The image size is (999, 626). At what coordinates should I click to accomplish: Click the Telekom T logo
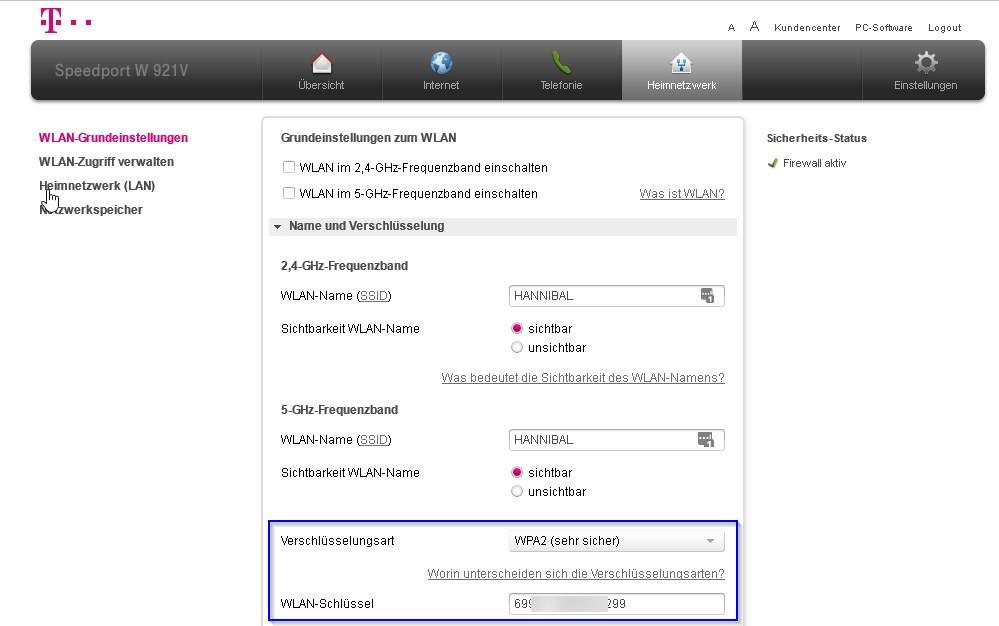coord(48,20)
